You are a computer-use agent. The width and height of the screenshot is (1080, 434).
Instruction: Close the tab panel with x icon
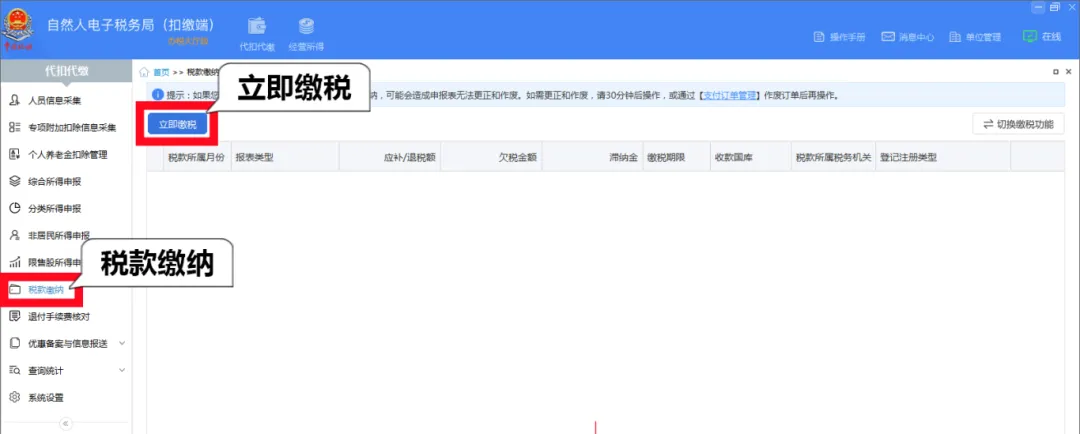click(x=1068, y=72)
